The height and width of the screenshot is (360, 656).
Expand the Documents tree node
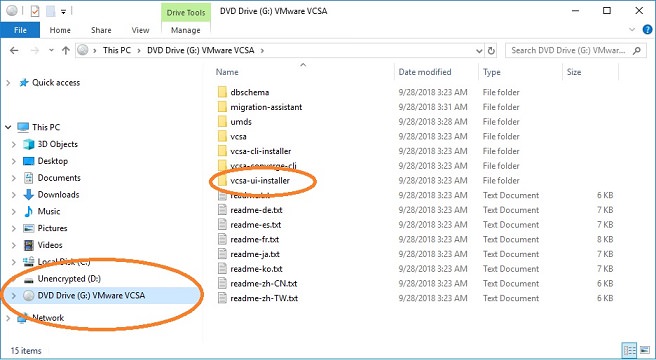pyautogui.click(x=13, y=178)
